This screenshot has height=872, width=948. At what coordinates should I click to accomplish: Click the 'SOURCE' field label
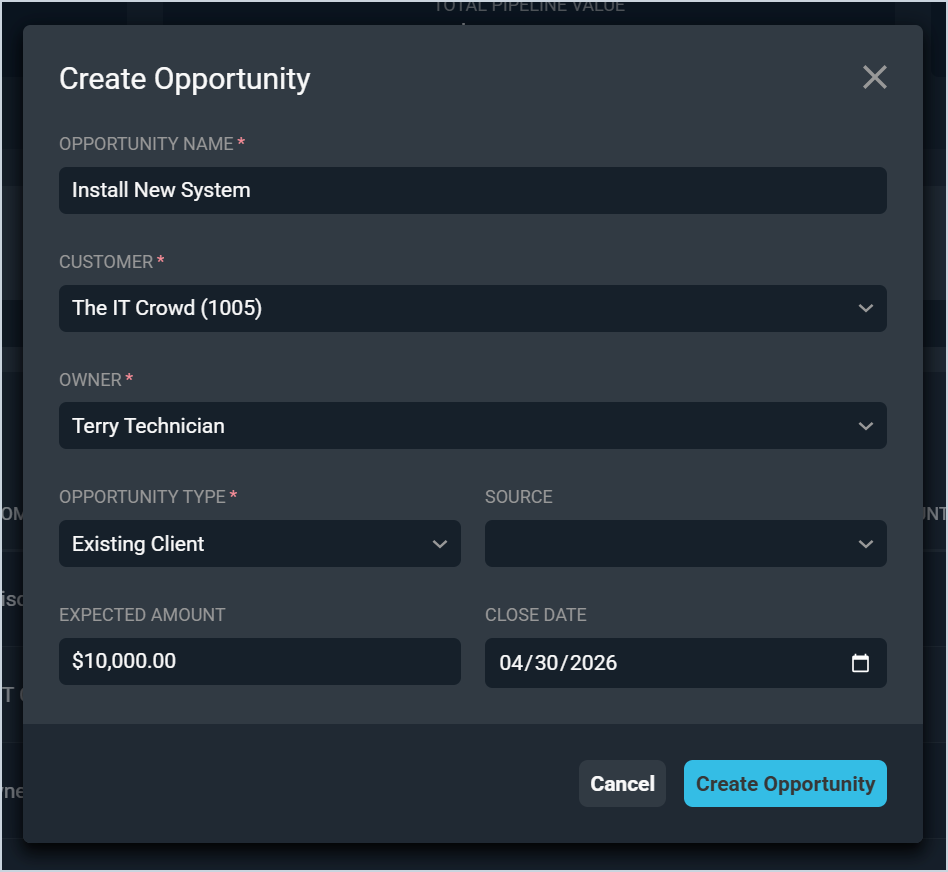518,497
